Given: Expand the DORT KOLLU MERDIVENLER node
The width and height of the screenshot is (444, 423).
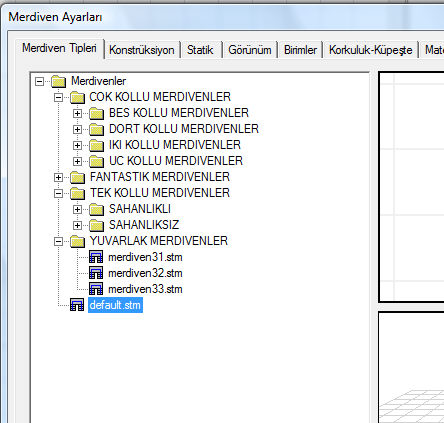Looking at the screenshot, I should pos(77,129).
